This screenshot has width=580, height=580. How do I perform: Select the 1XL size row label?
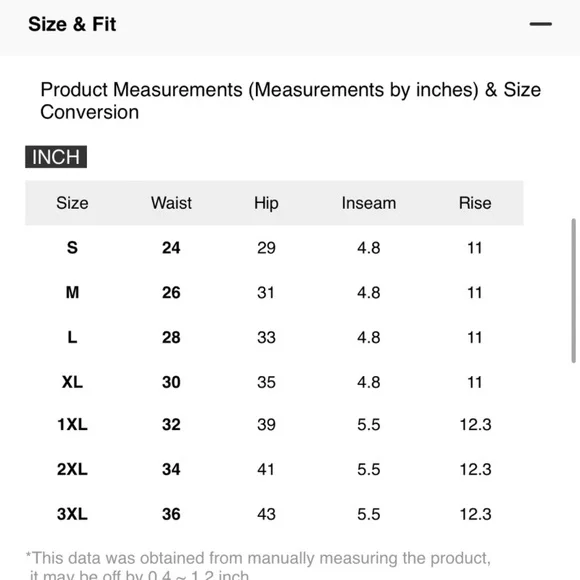72,424
